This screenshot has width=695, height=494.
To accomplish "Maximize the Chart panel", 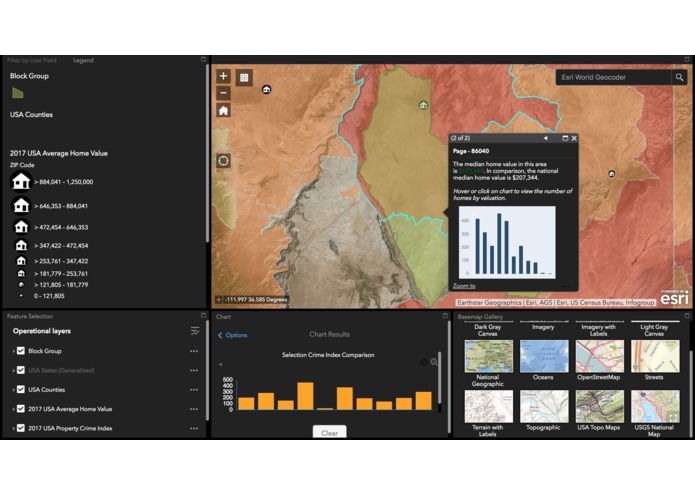I will 445,315.
